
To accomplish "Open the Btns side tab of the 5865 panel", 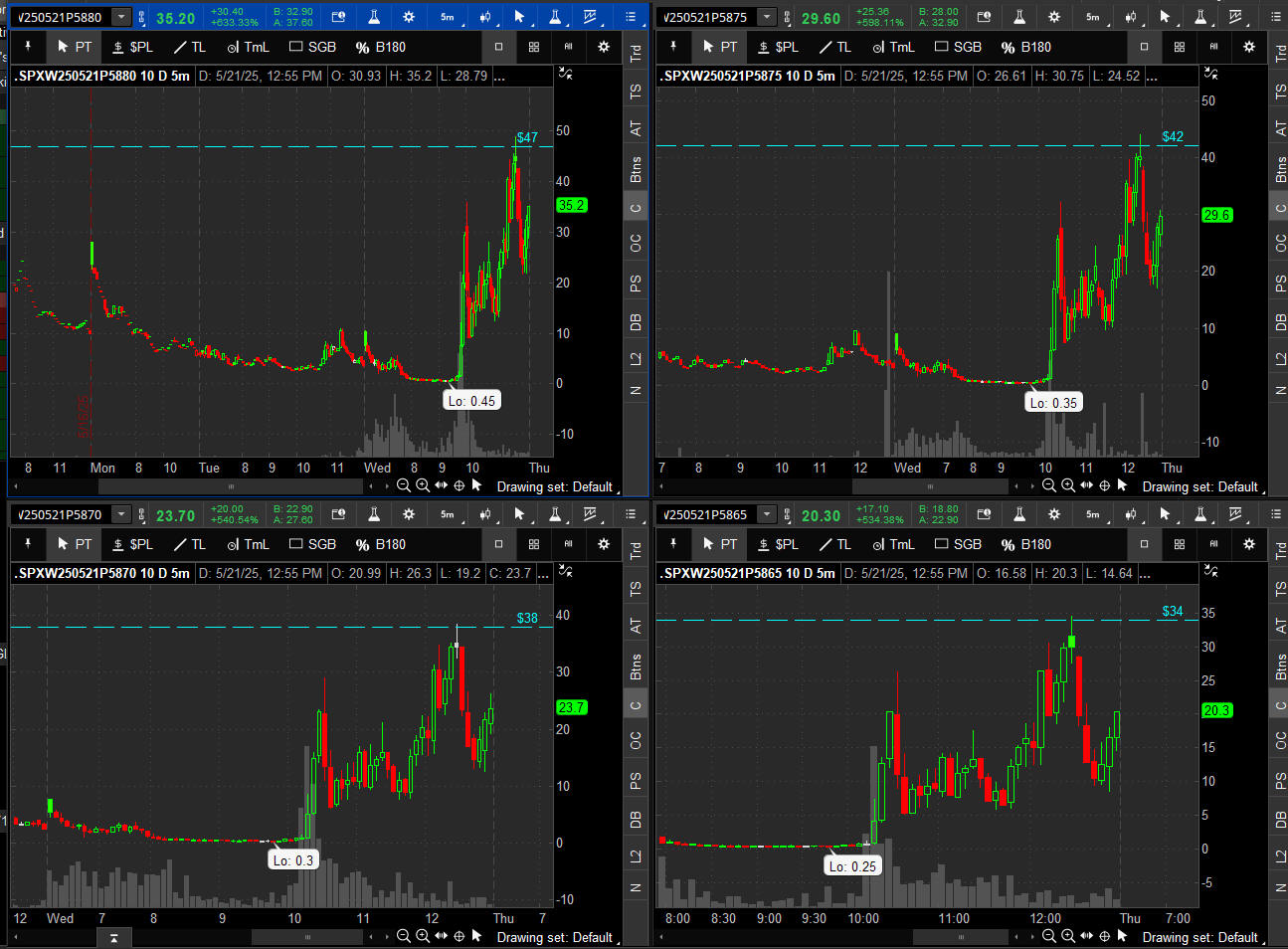I will pos(1281,666).
